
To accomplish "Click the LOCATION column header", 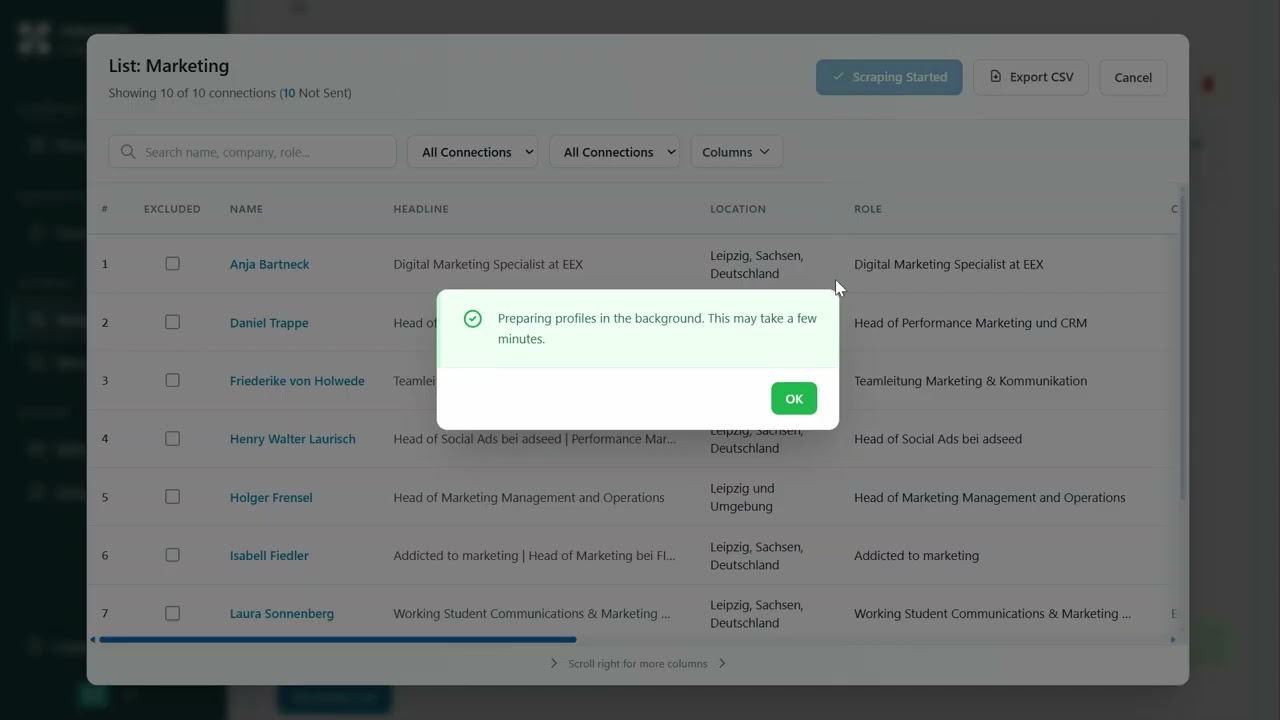I will [738, 209].
